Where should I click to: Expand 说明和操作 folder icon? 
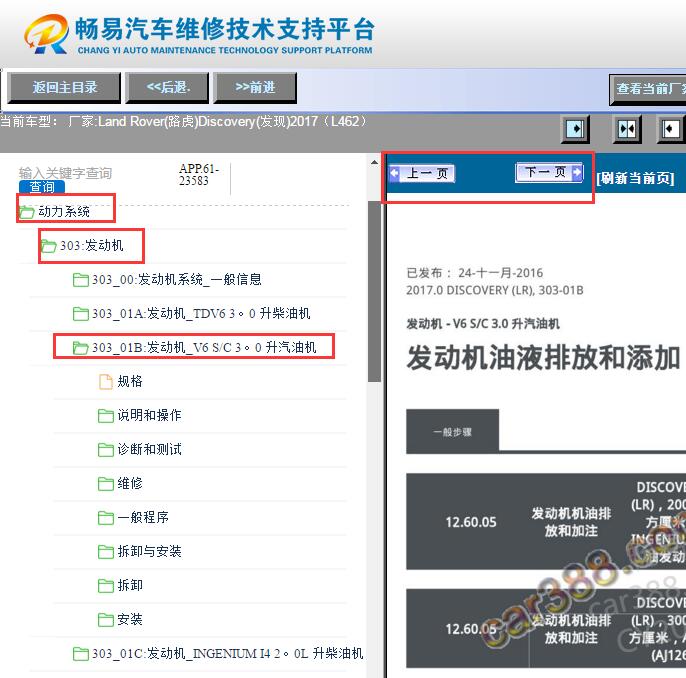click(105, 416)
